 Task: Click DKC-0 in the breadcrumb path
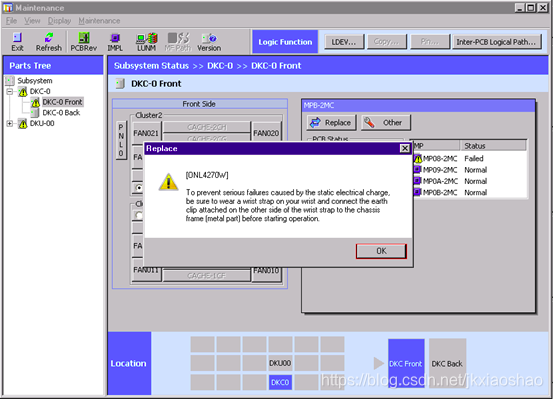click(x=220, y=66)
